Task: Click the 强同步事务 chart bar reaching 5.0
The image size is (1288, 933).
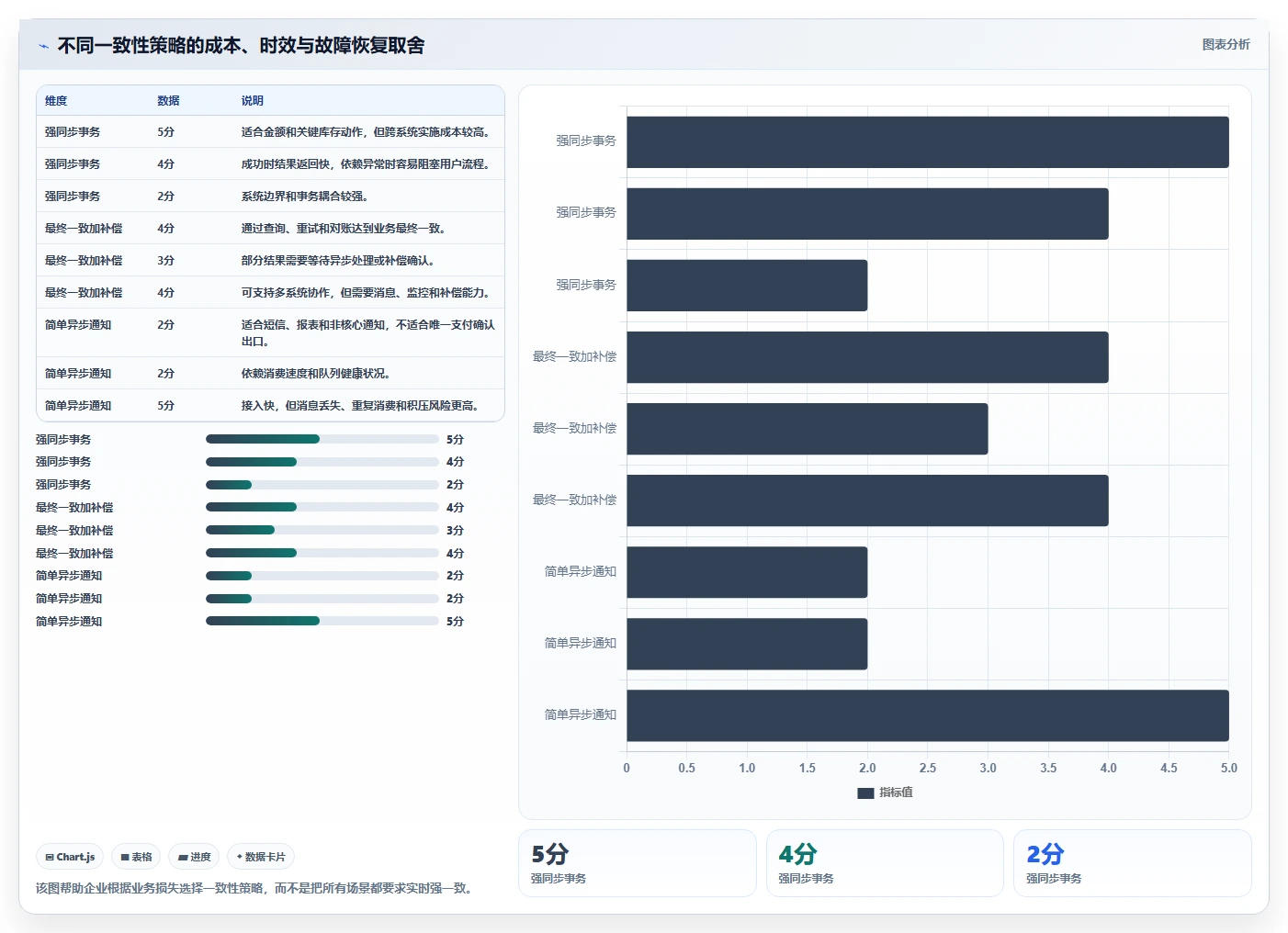Action: [x=928, y=142]
